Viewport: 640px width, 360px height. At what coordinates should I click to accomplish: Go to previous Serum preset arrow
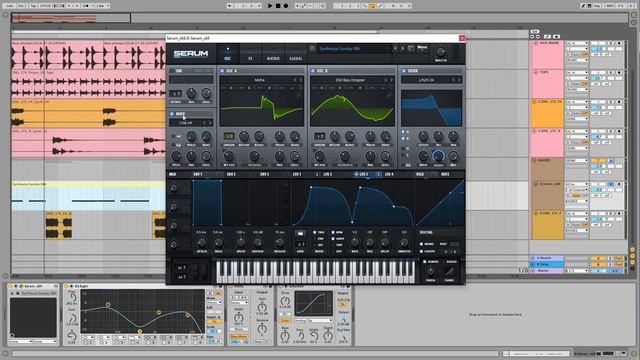coord(395,49)
